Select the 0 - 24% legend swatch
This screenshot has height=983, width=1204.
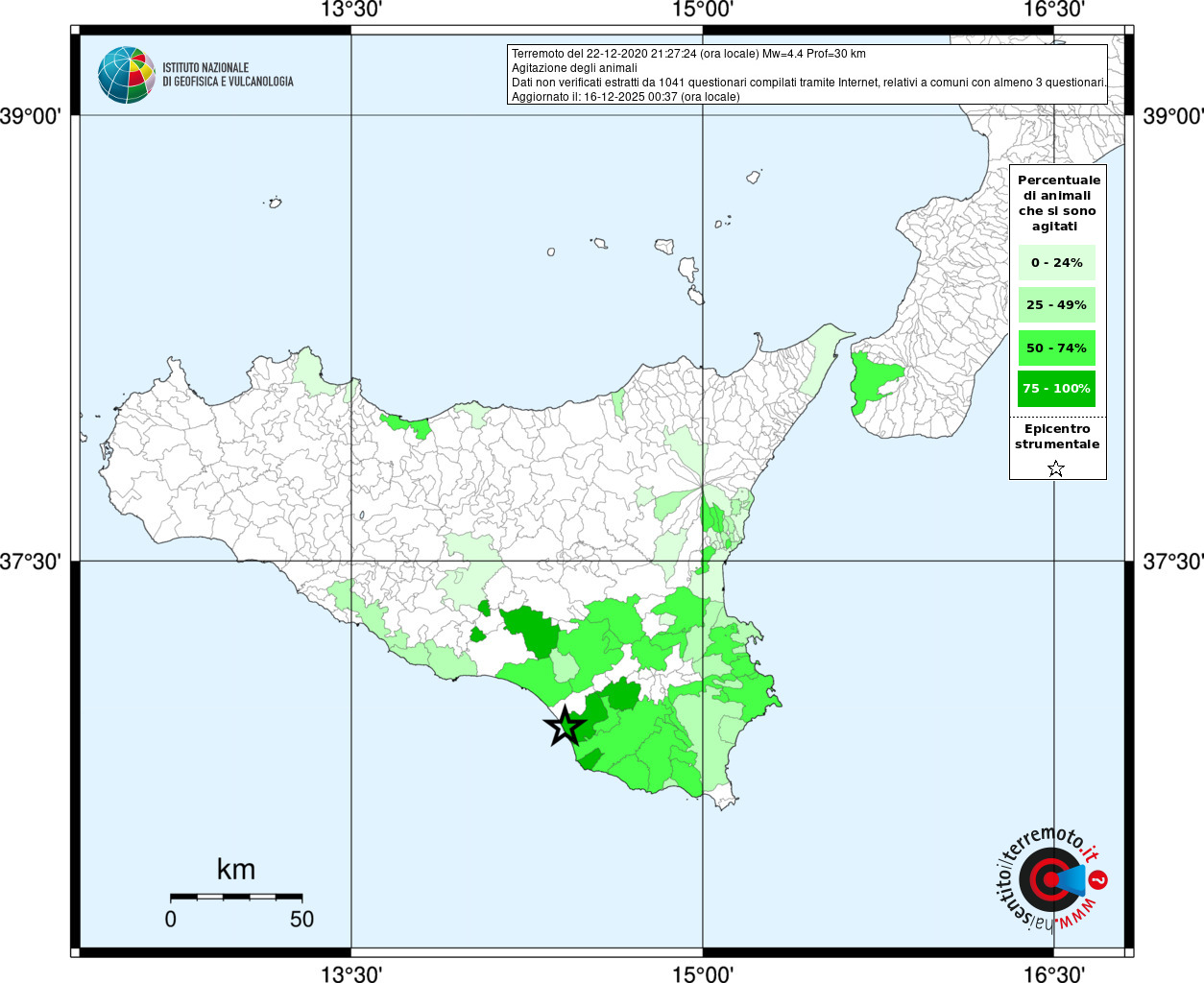coord(1056,262)
